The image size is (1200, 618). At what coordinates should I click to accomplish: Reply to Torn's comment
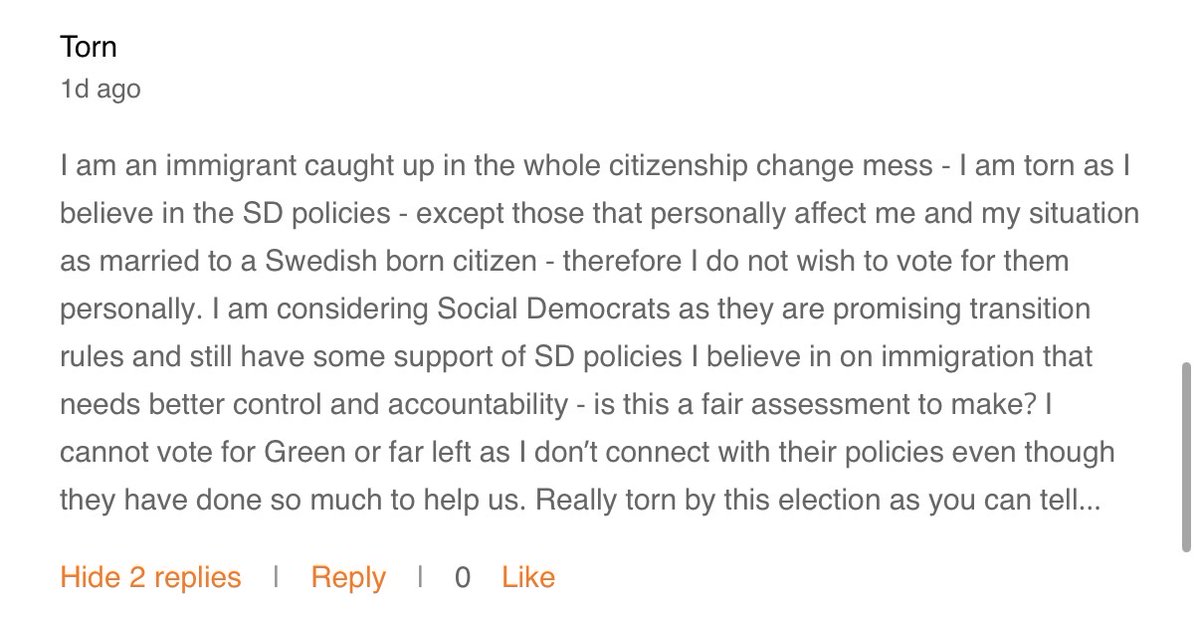[348, 577]
